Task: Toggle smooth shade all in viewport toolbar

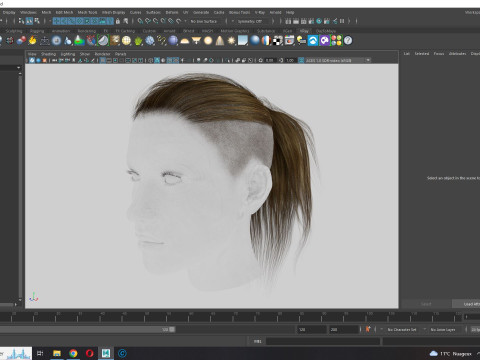Action: [157, 60]
